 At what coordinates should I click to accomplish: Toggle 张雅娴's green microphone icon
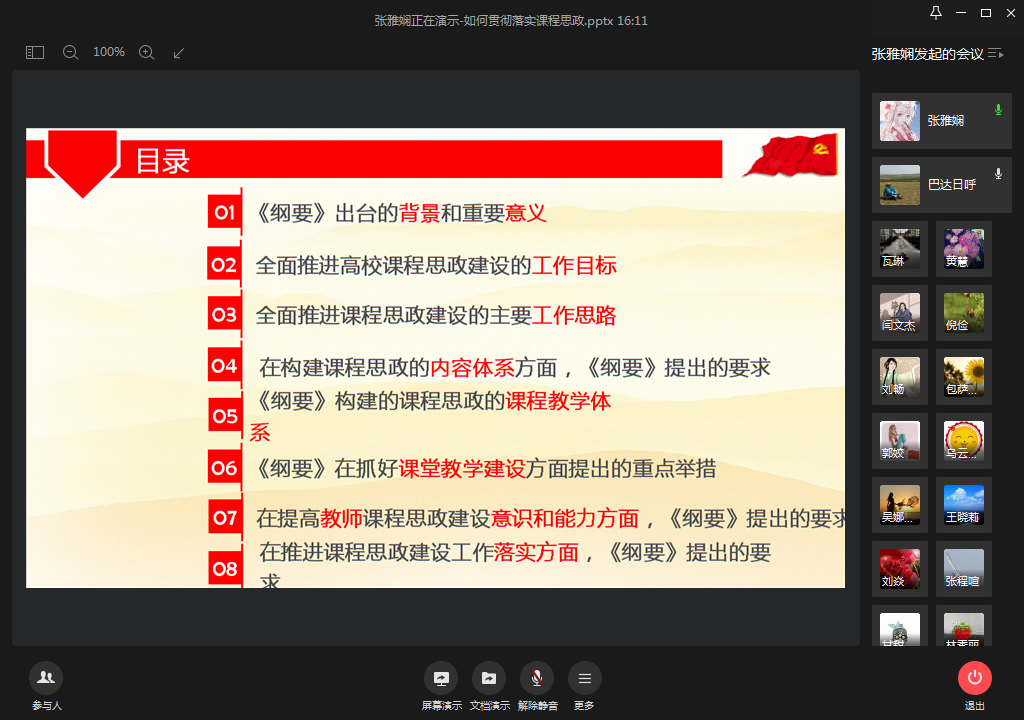tap(997, 110)
